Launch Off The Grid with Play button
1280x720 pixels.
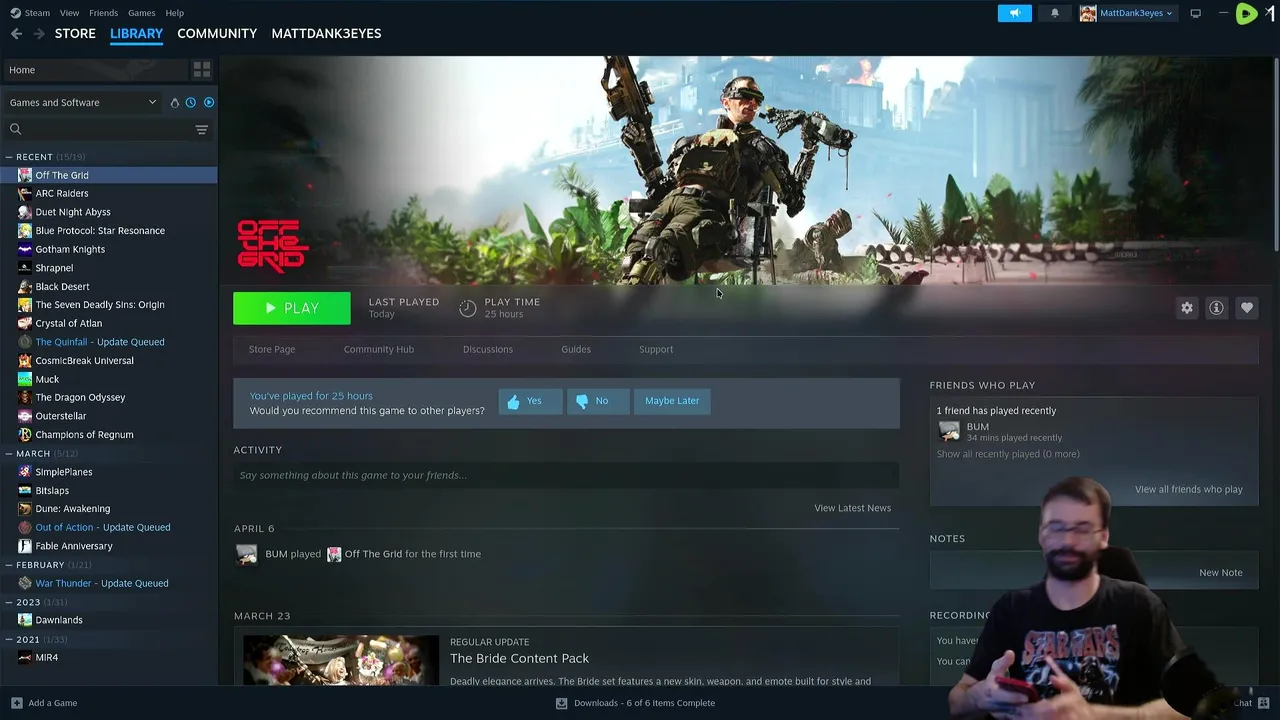tap(292, 308)
